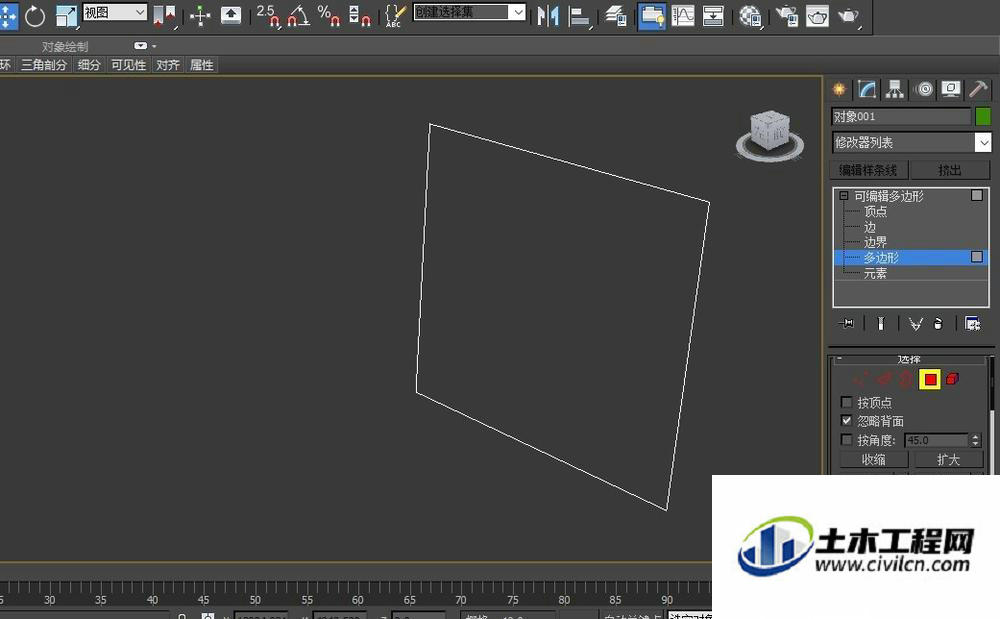
Task: Select the 元素 sub-object level
Action: click(x=875, y=273)
